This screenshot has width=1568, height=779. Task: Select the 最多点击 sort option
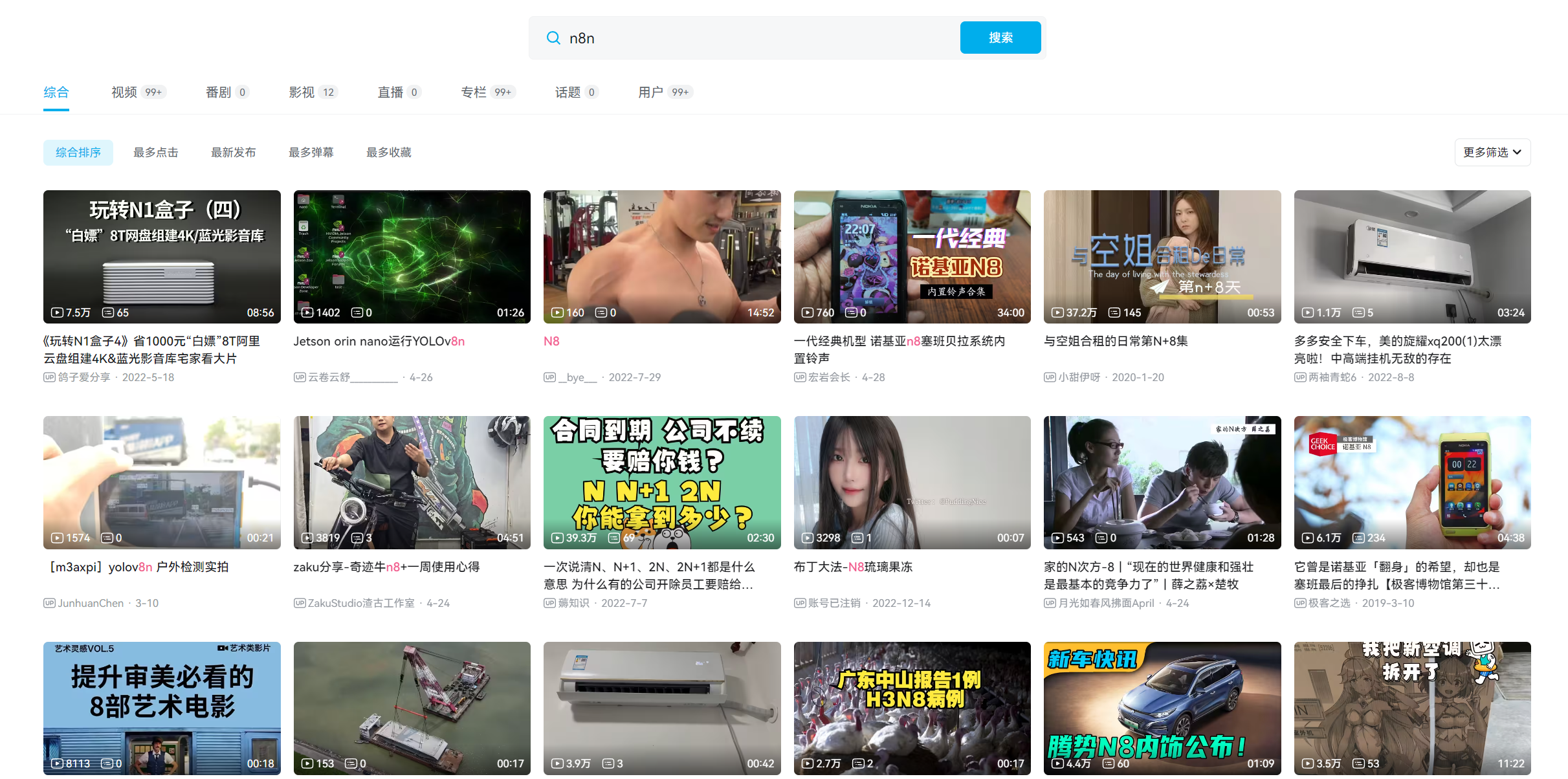coord(155,152)
